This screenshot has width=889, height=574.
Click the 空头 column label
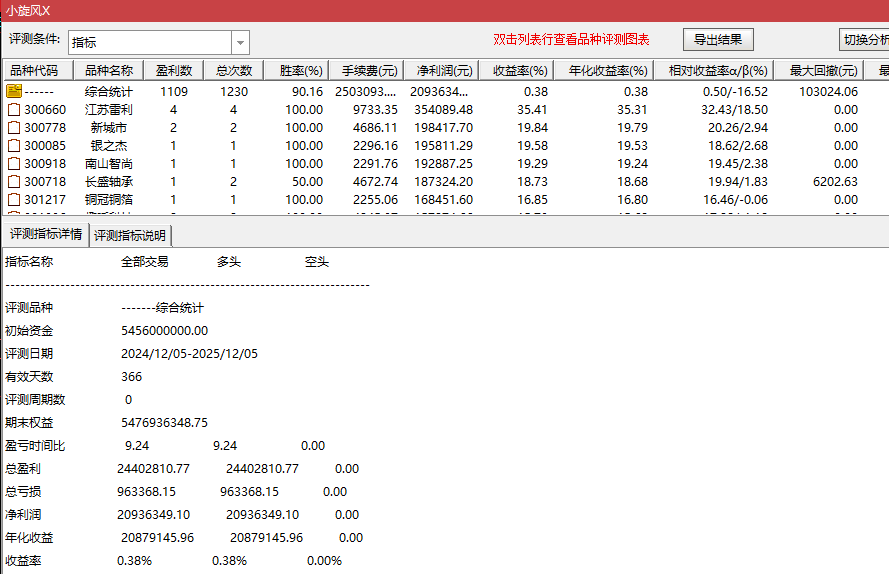(317, 262)
